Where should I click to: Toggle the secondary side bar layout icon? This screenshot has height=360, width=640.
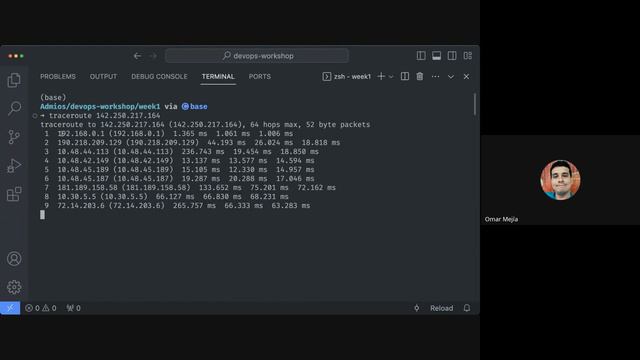pos(452,56)
